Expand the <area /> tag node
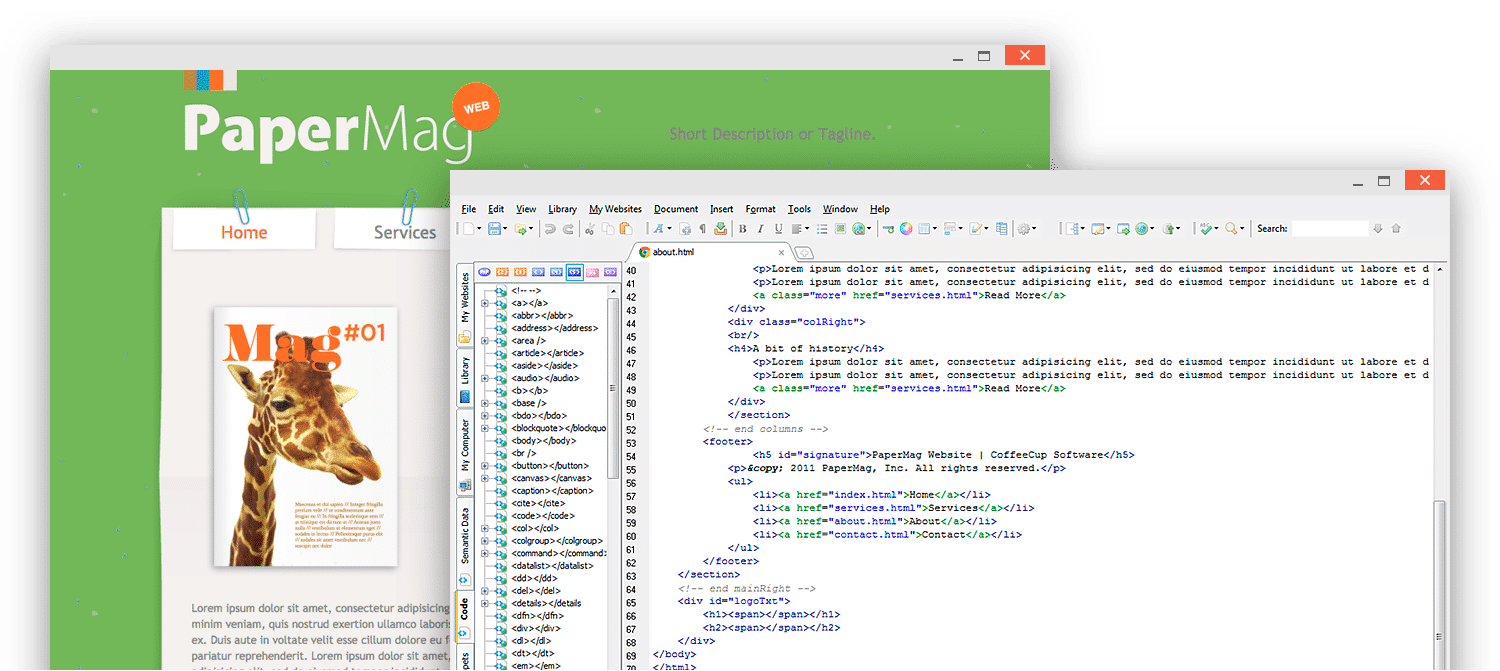Image resolution: width=1500 pixels, height=671 pixels. (485, 341)
